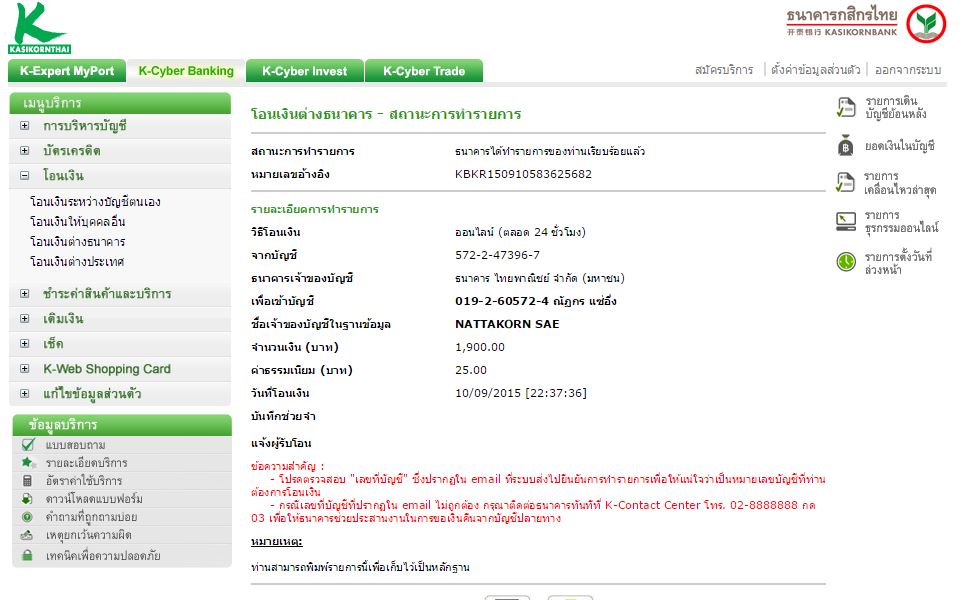This screenshot has height=600, width=968.
Task: Click the รายการตั้งวันที่ล่วงหน้า text link
Action: (898, 263)
